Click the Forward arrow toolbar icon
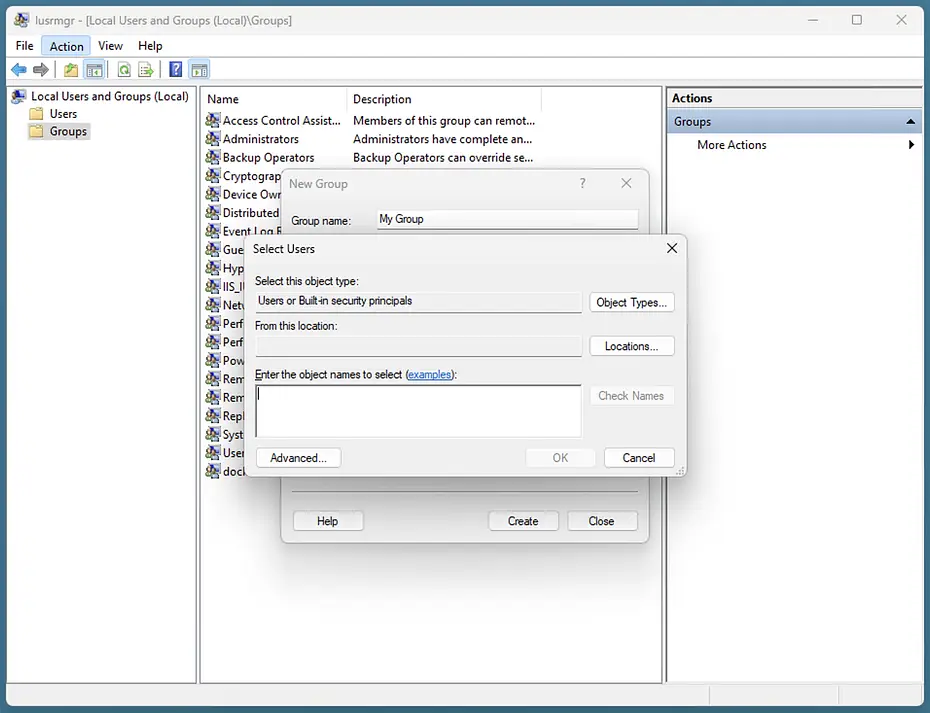 41,70
